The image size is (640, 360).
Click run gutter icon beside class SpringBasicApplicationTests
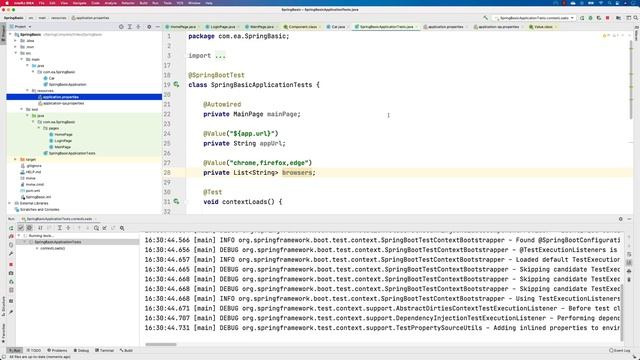click(x=176, y=84)
